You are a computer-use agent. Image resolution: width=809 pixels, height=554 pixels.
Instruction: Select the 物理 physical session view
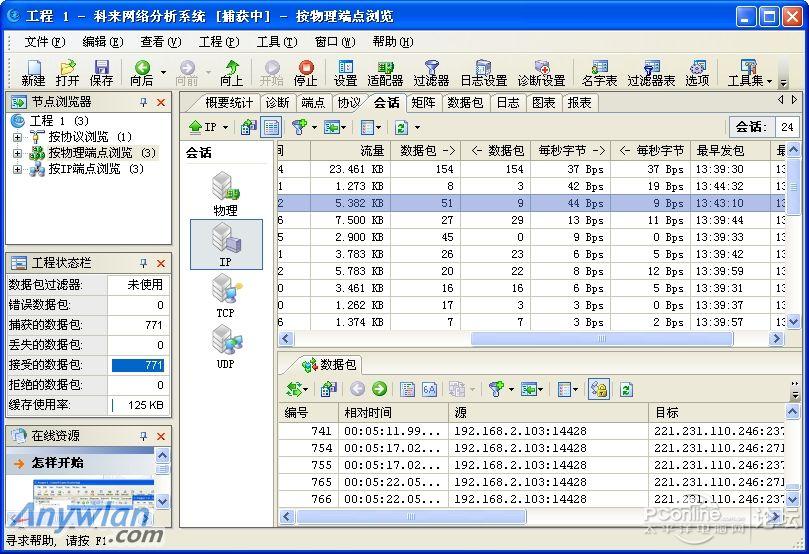pyautogui.click(x=225, y=194)
